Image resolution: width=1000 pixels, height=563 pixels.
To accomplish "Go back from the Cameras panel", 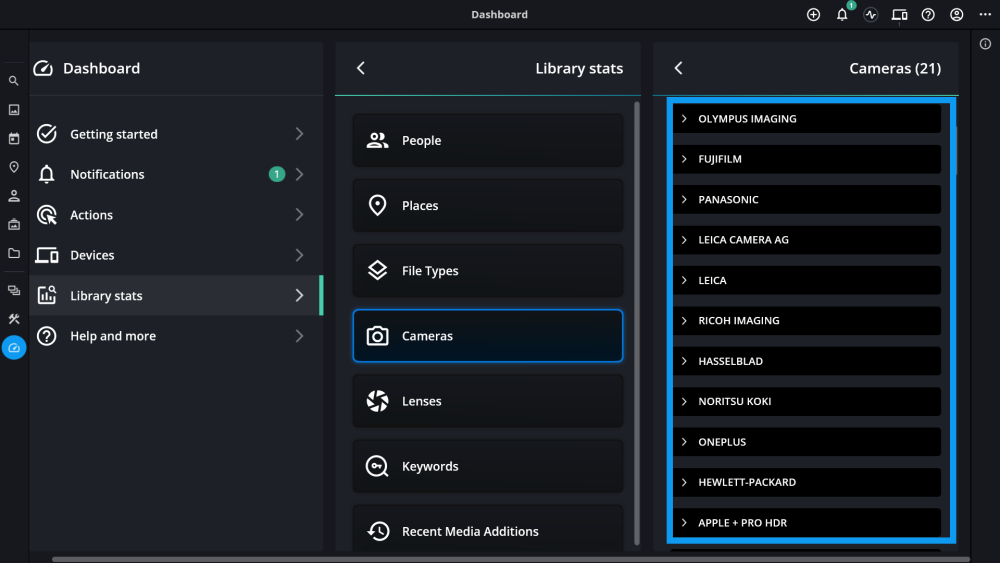I will coord(678,68).
